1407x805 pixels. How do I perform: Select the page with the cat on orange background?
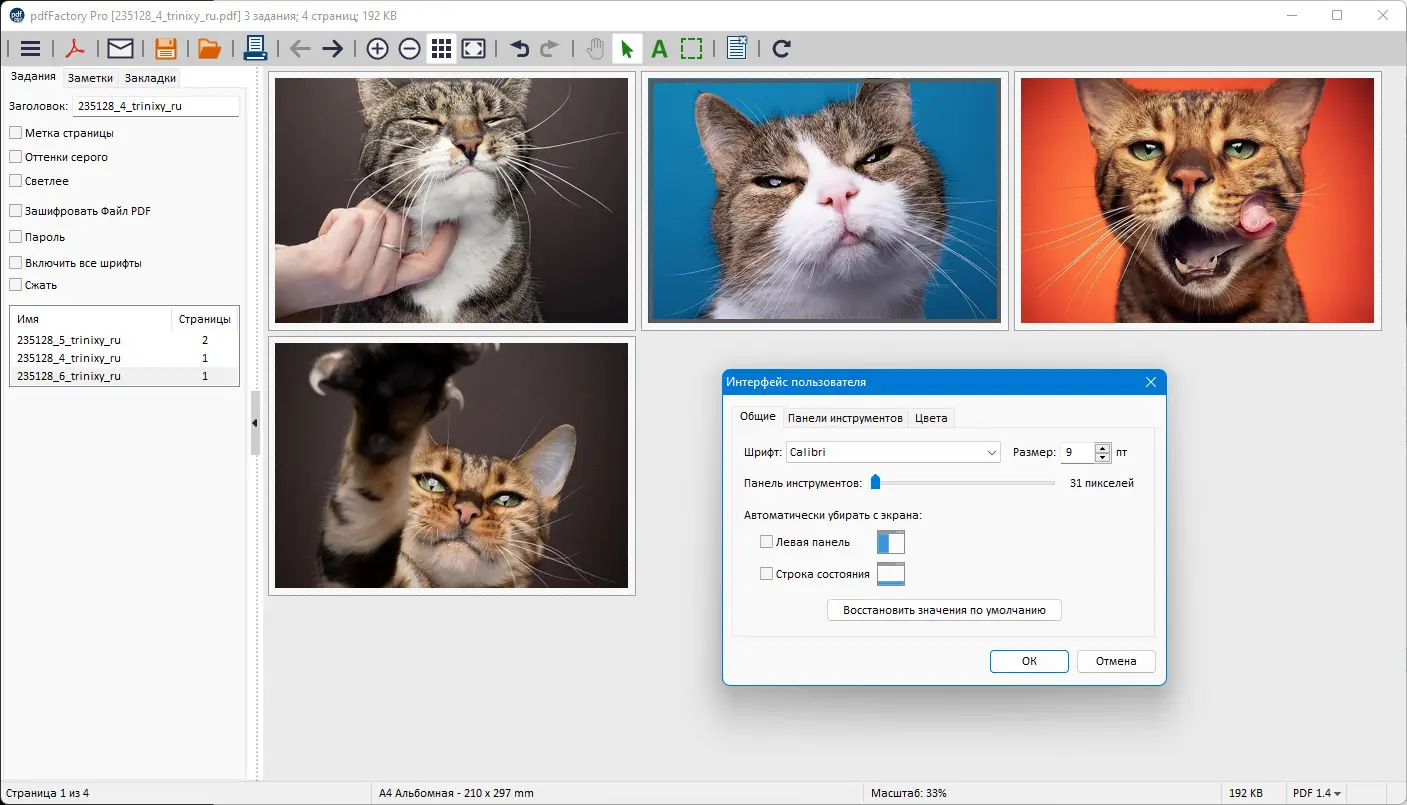point(1198,200)
